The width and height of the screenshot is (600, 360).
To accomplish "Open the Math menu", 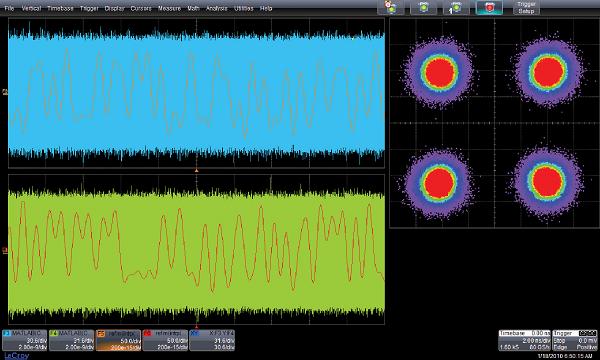I will (x=193, y=8).
